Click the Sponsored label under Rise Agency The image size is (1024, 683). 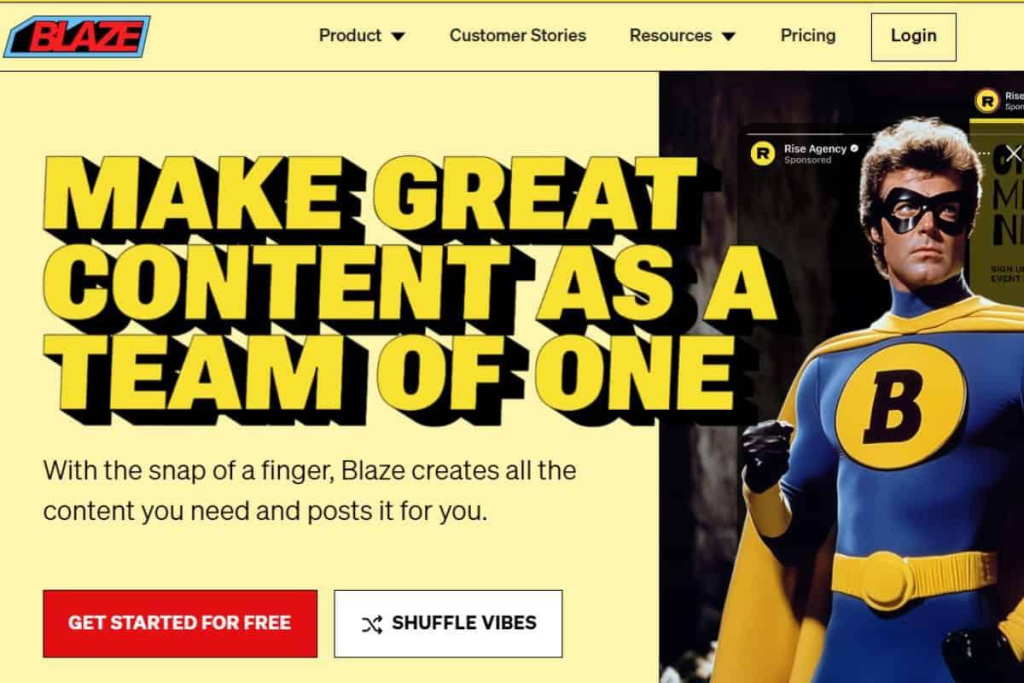(x=807, y=160)
